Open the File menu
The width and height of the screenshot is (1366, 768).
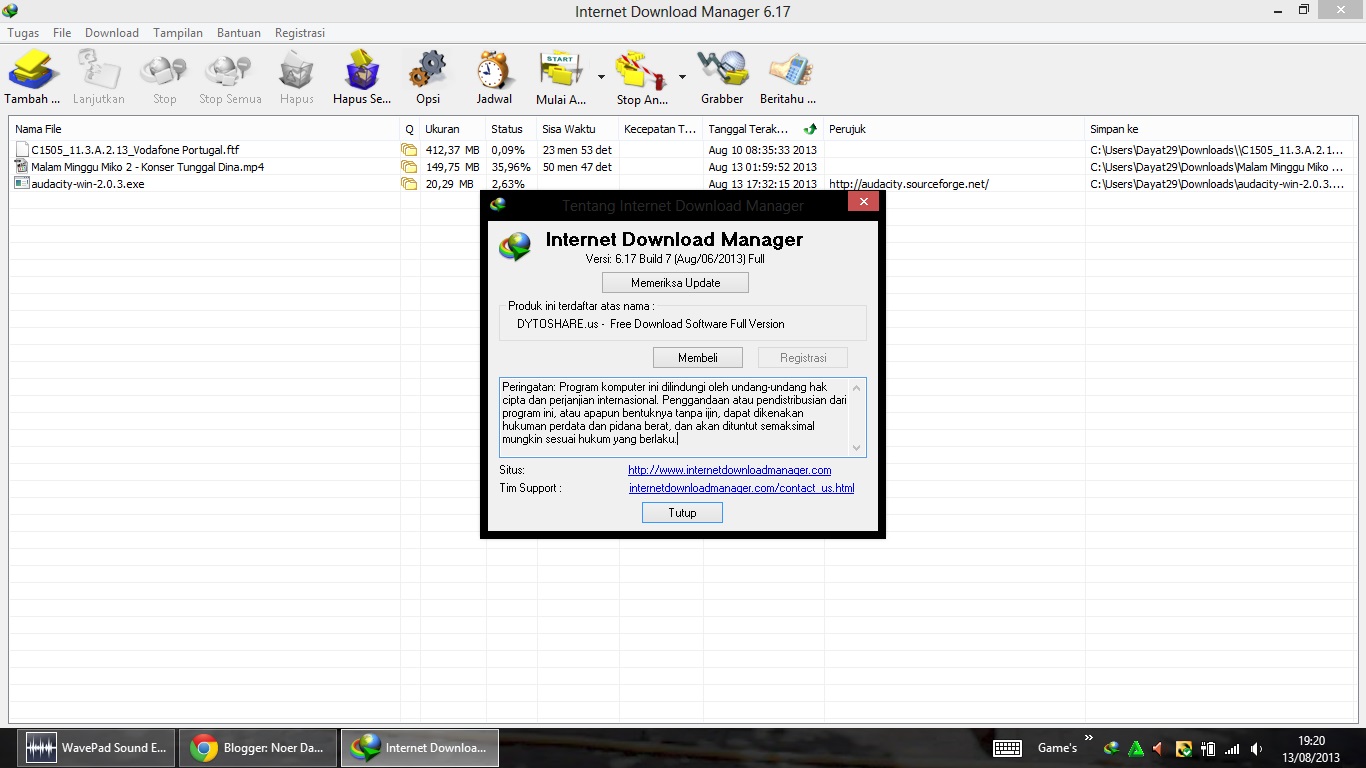(62, 33)
